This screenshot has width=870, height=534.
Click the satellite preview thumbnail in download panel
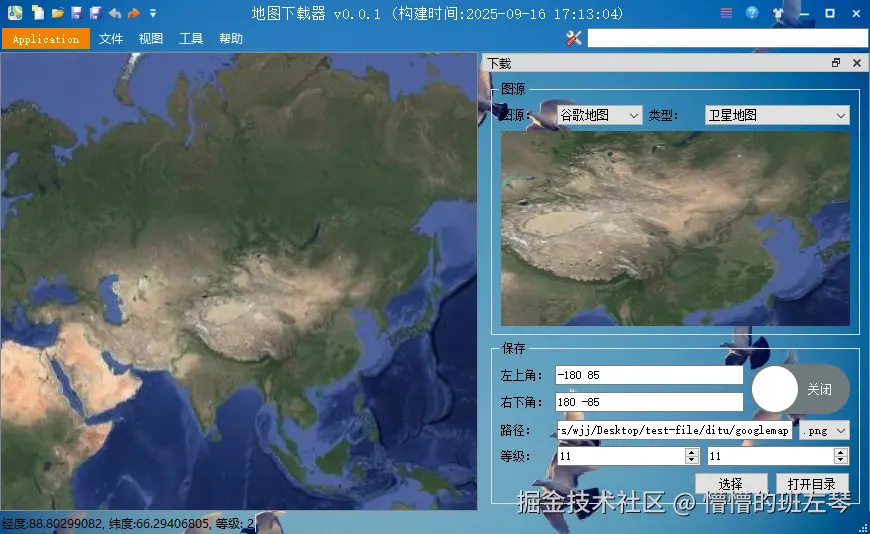pos(675,228)
